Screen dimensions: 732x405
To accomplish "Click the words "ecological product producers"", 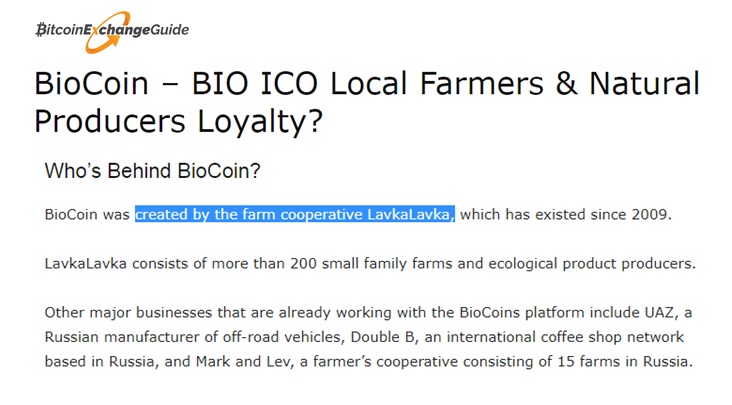I will [592, 264].
